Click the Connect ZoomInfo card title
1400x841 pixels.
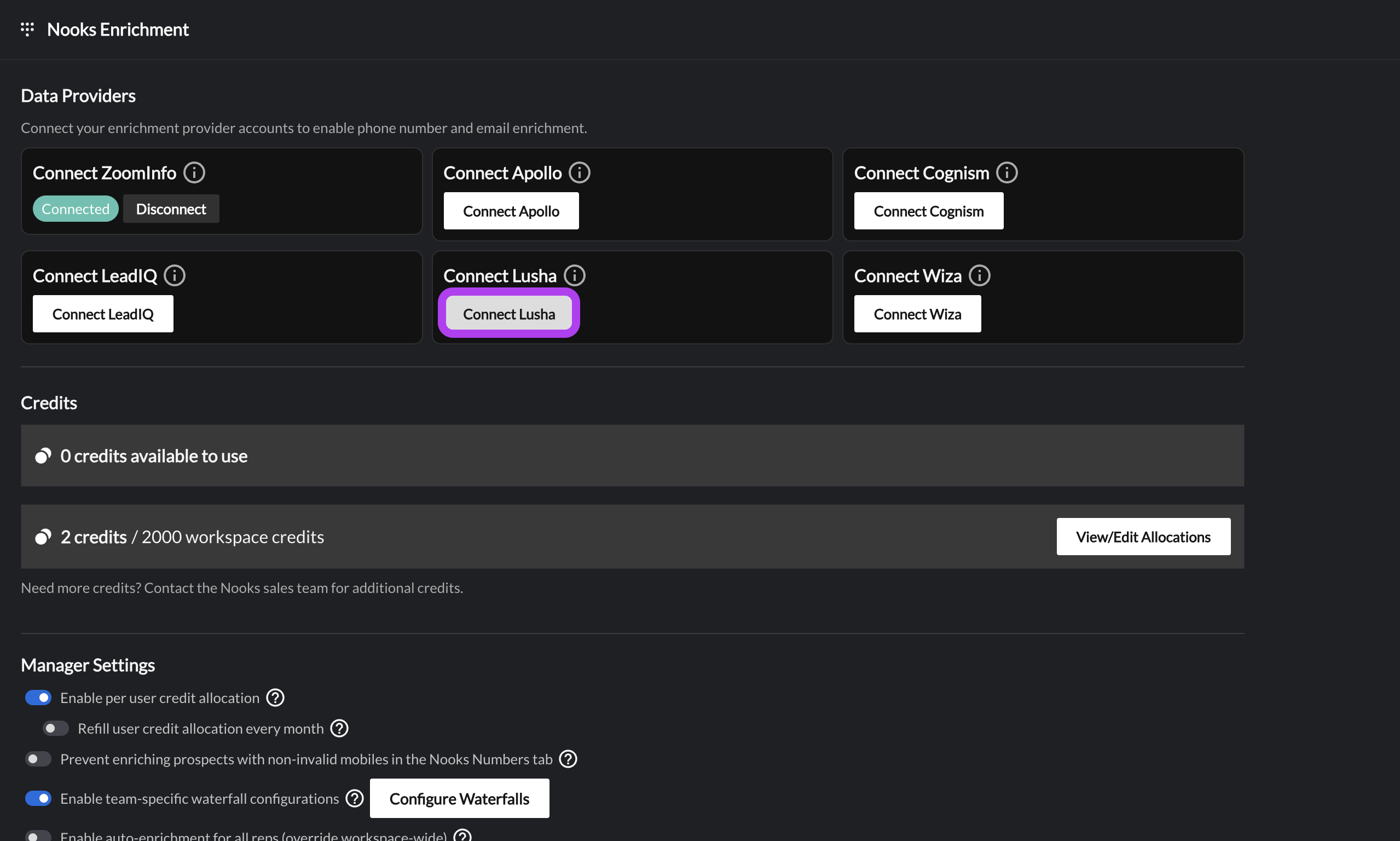click(x=104, y=173)
